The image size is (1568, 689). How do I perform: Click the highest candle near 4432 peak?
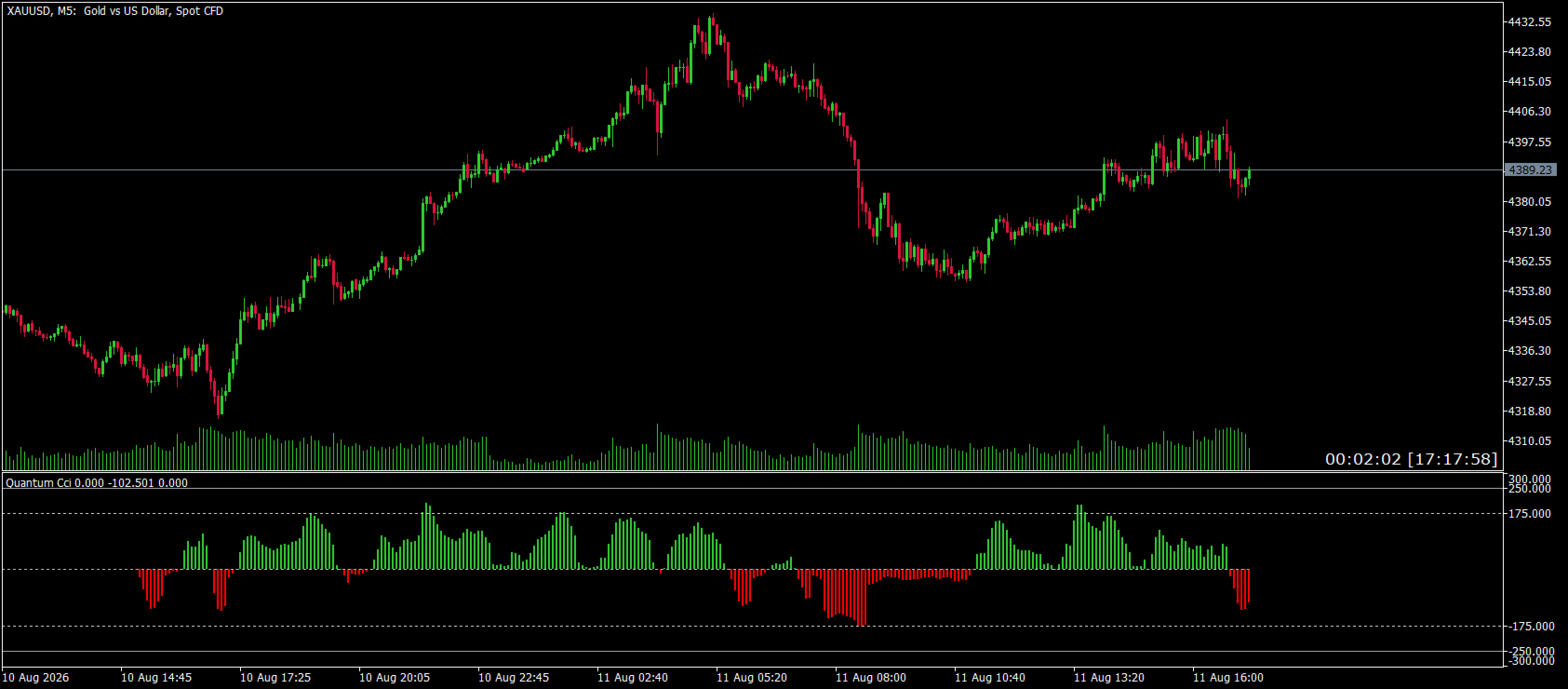point(712,33)
